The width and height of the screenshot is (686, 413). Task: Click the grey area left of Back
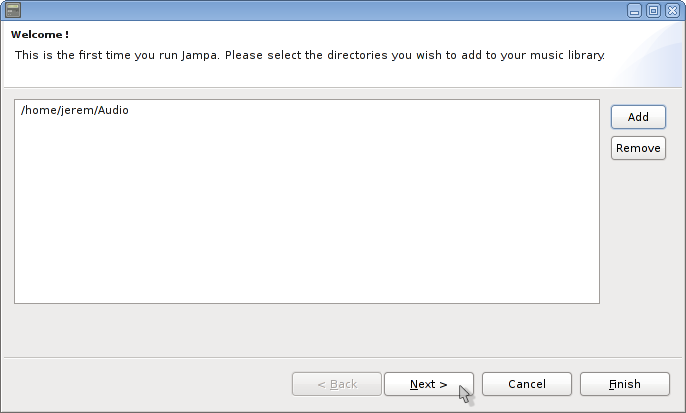(150, 384)
